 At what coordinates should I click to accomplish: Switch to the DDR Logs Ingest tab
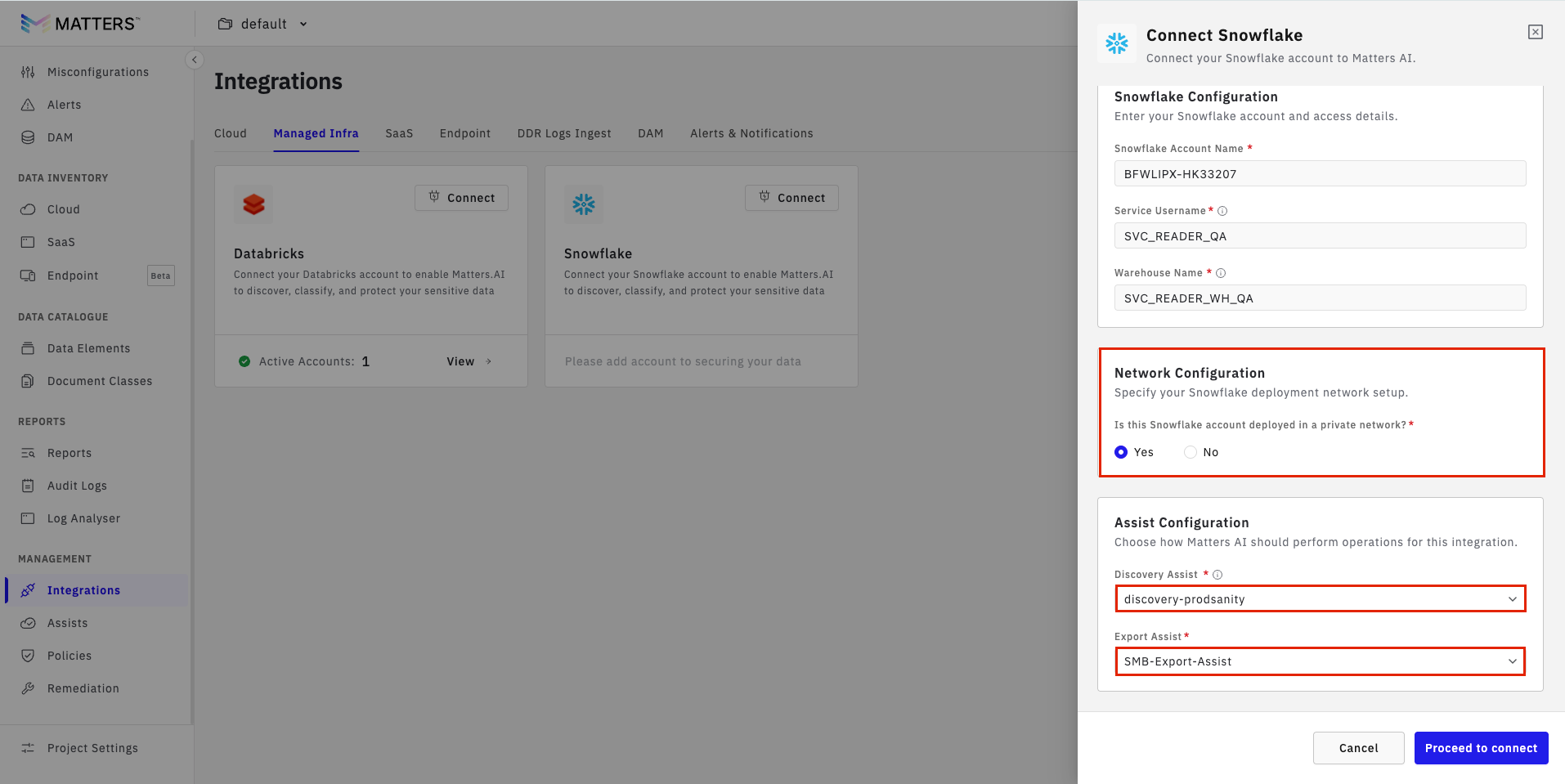point(564,133)
